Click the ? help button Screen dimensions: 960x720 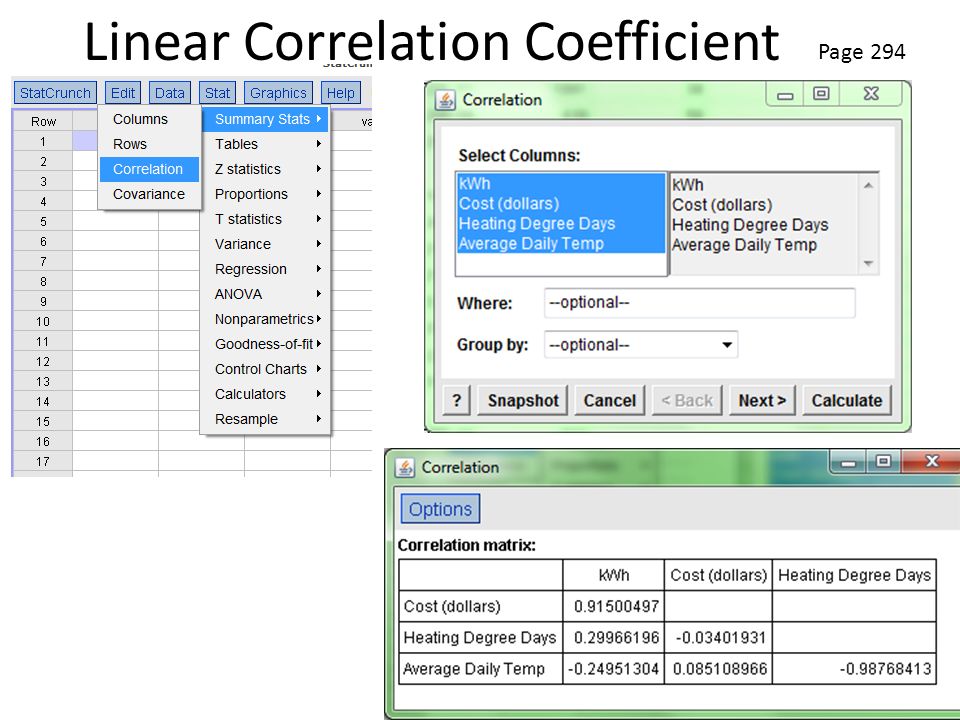click(456, 400)
